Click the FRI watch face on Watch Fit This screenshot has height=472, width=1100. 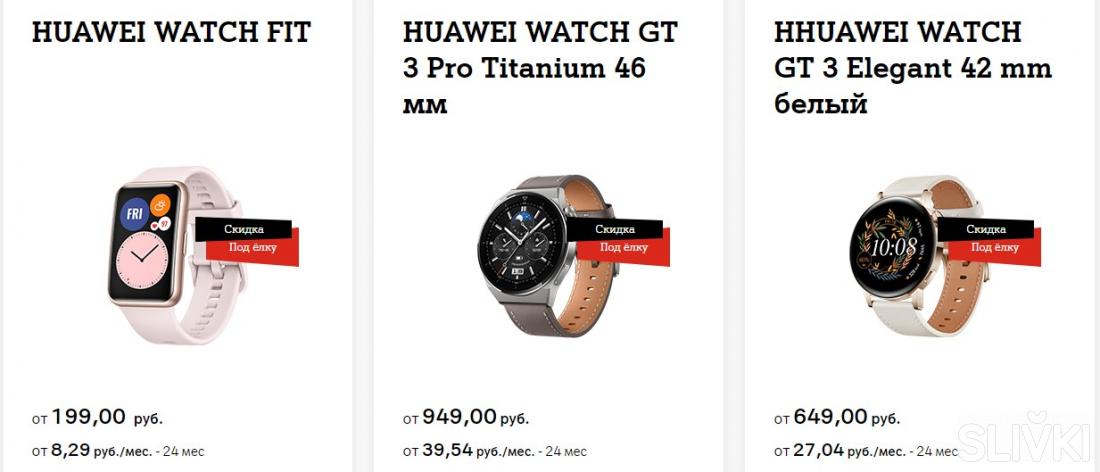click(133, 215)
